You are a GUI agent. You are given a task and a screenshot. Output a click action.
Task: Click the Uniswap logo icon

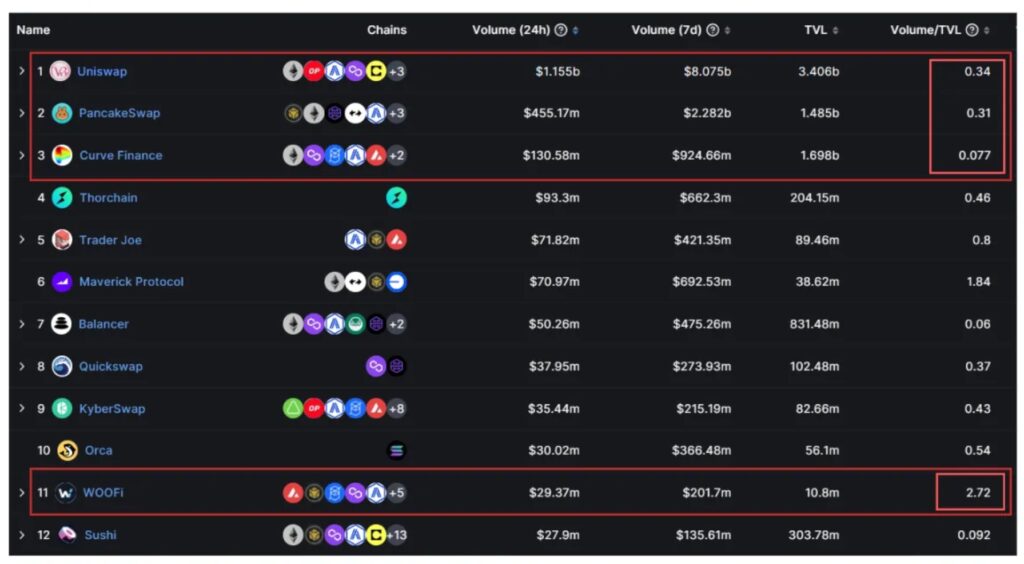60,71
